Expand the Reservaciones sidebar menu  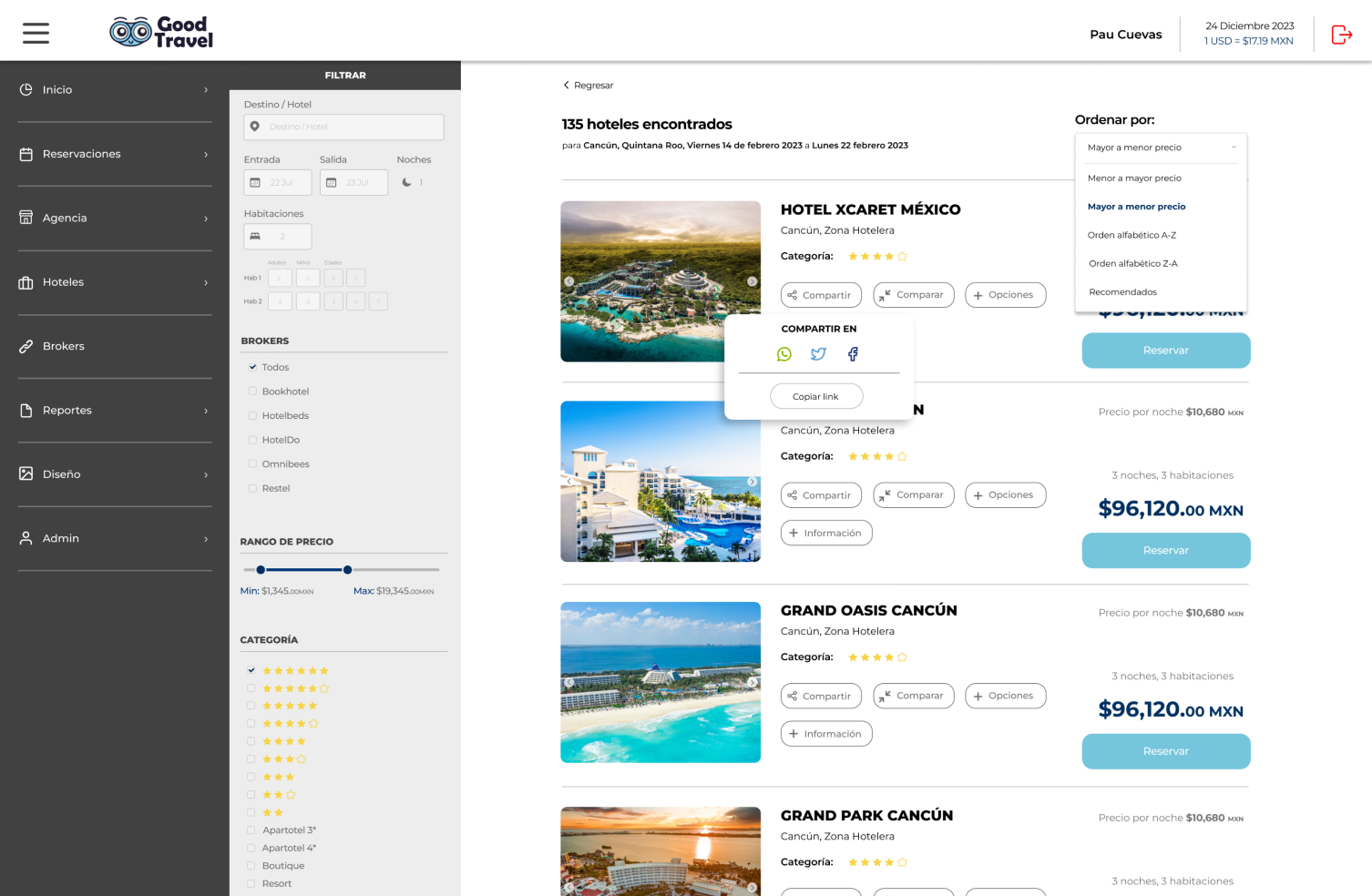click(115, 154)
